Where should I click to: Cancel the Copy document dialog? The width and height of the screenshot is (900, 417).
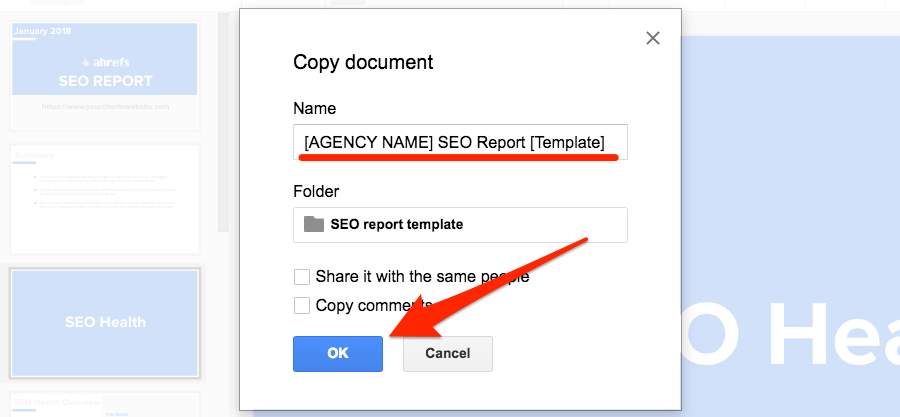point(448,353)
